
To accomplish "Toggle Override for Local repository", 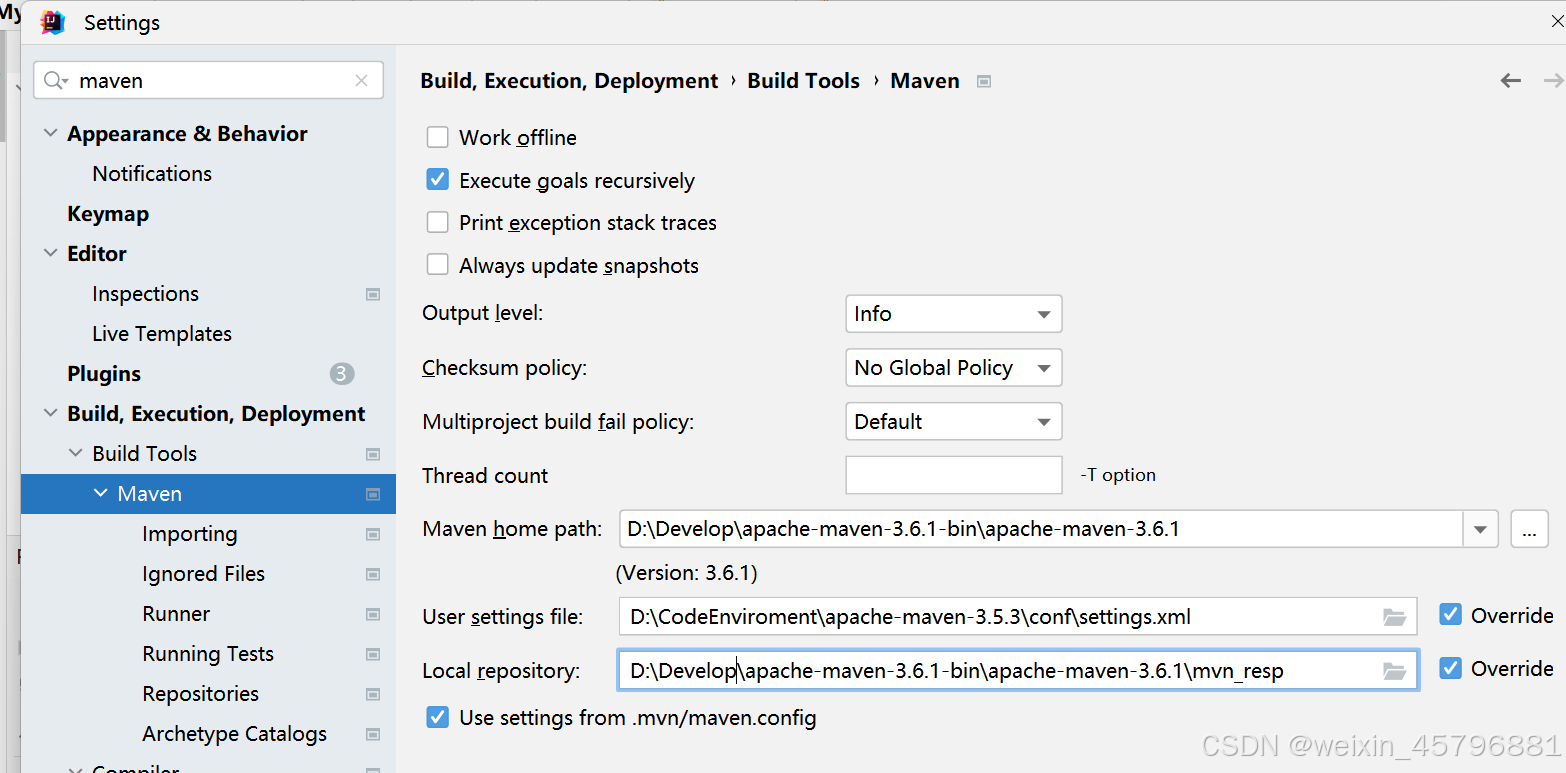I will pyautogui.click(x=1450, y=668).
